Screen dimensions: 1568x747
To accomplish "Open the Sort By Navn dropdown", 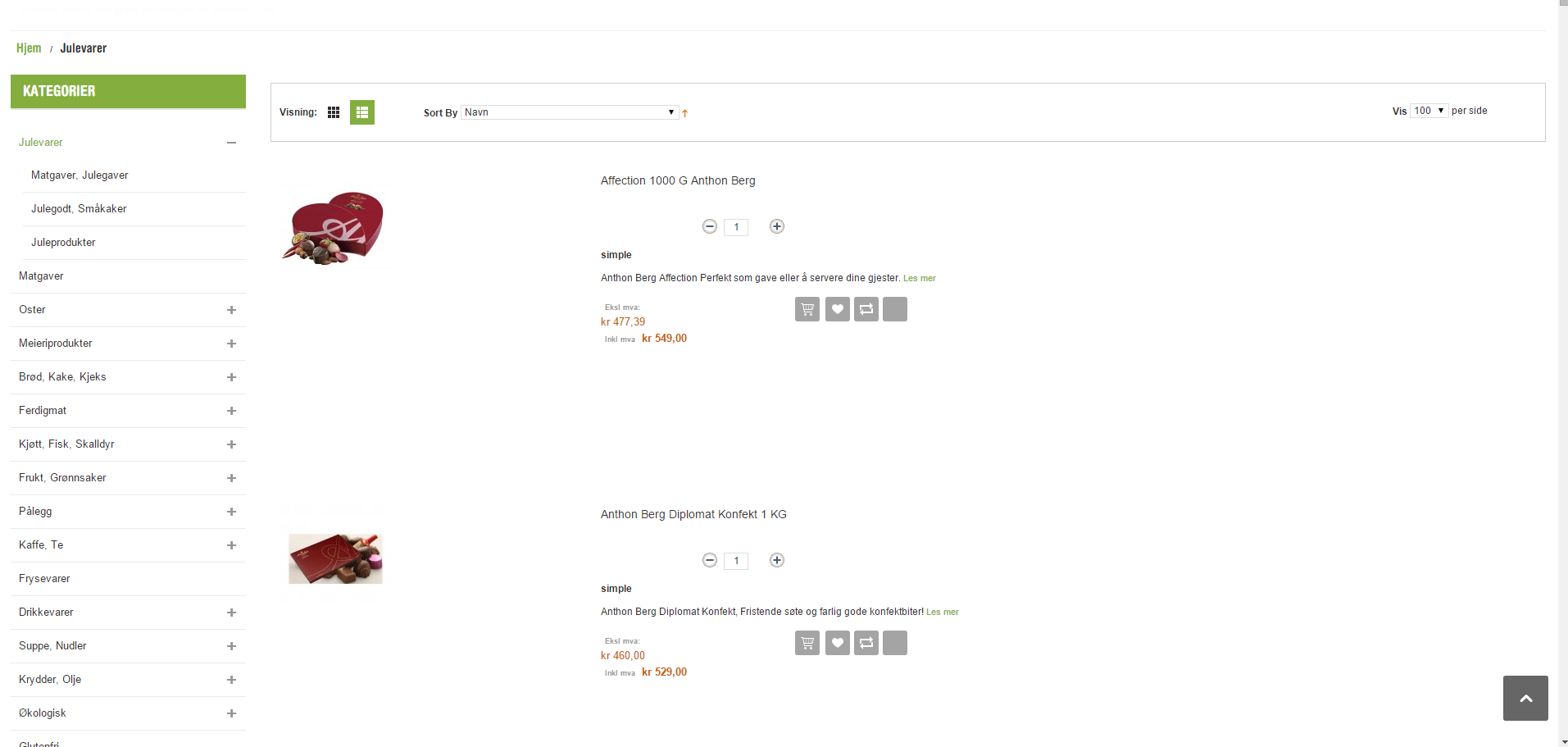I will 570,112.
